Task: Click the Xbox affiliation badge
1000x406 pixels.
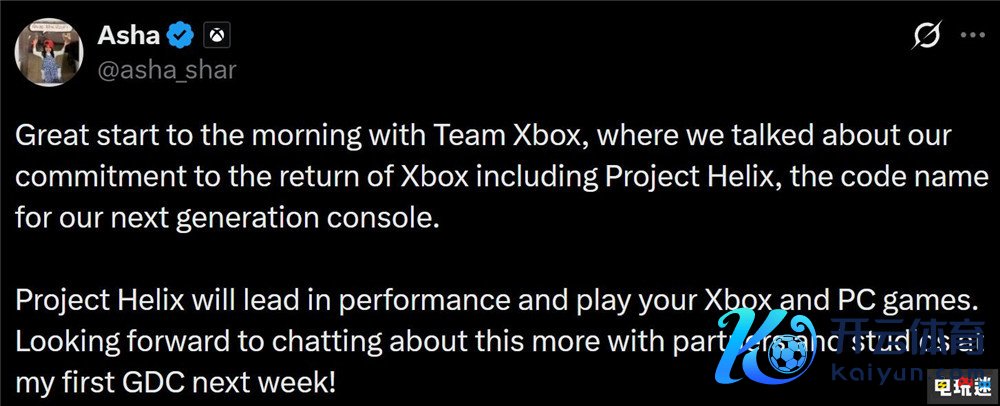Action: click(x=214, y=38)
